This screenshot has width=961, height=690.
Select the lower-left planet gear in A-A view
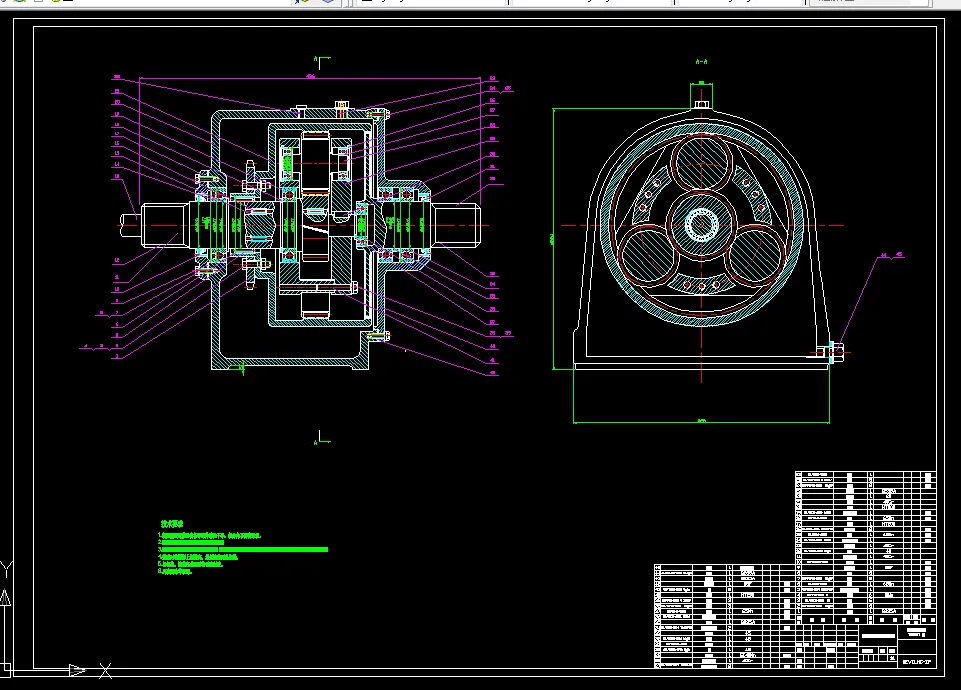(649, 255)
